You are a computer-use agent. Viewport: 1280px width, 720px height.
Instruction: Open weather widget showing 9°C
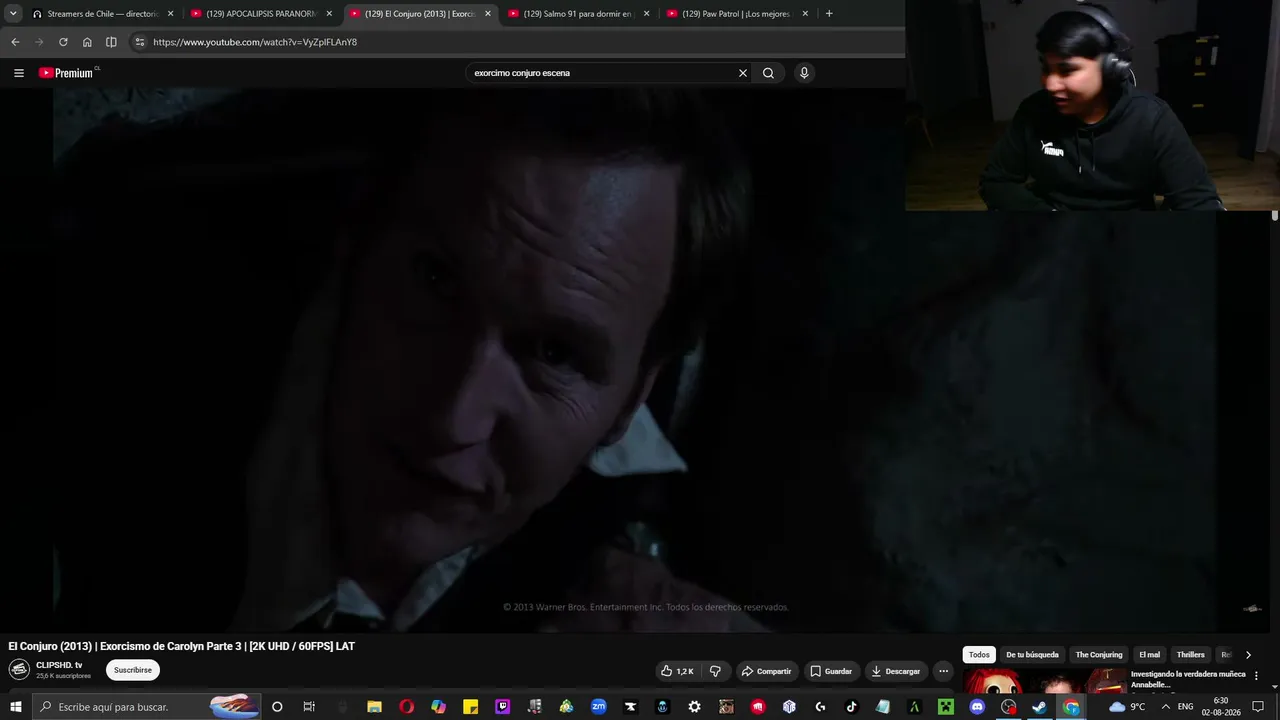[1128, 707]
